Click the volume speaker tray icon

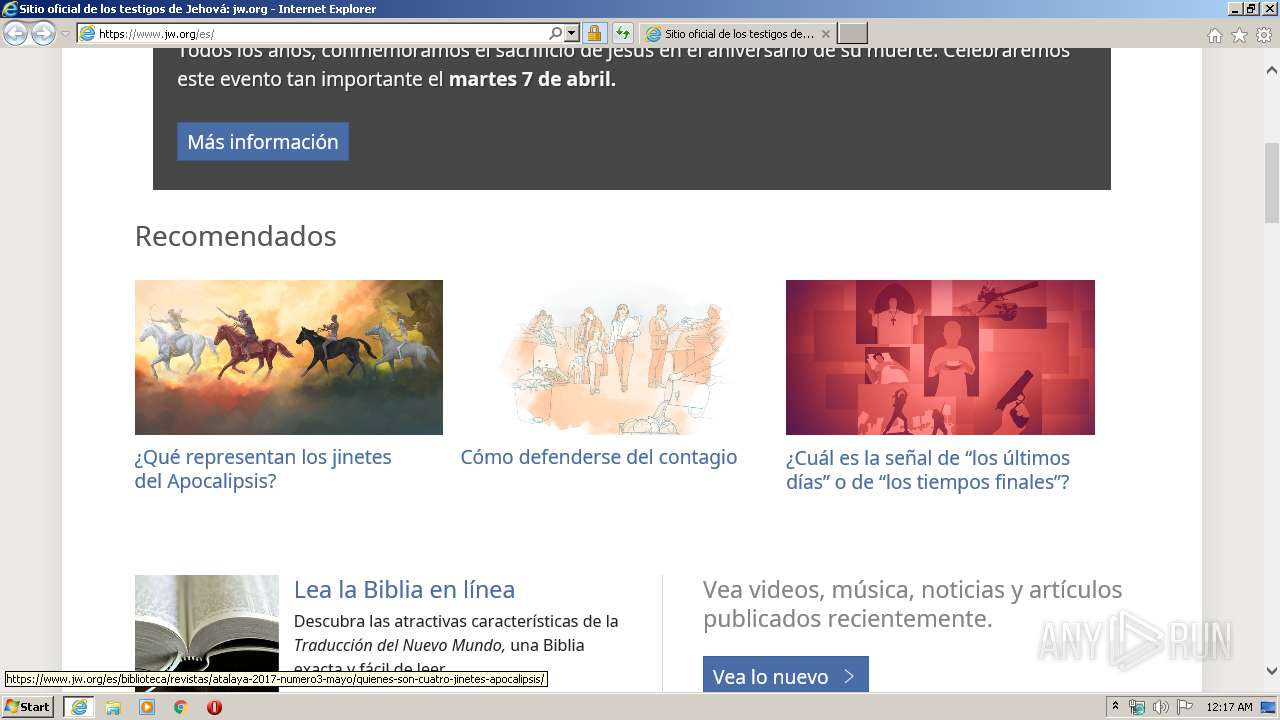tap(1160, 707)
